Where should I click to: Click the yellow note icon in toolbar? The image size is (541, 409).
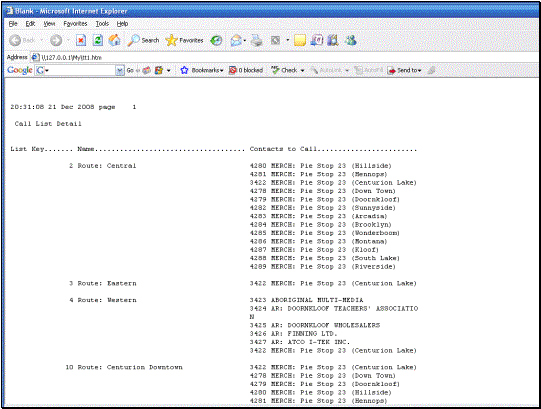click(299, 40)
